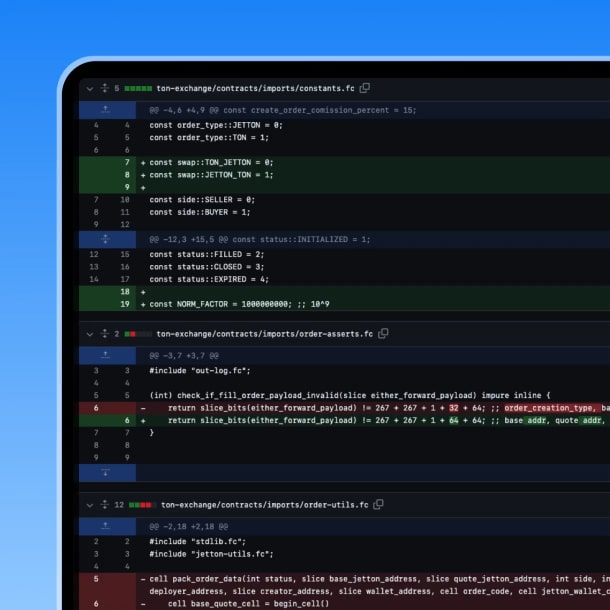
Task: Collapse the order-asserts.fc file diff
Action: 90,334
